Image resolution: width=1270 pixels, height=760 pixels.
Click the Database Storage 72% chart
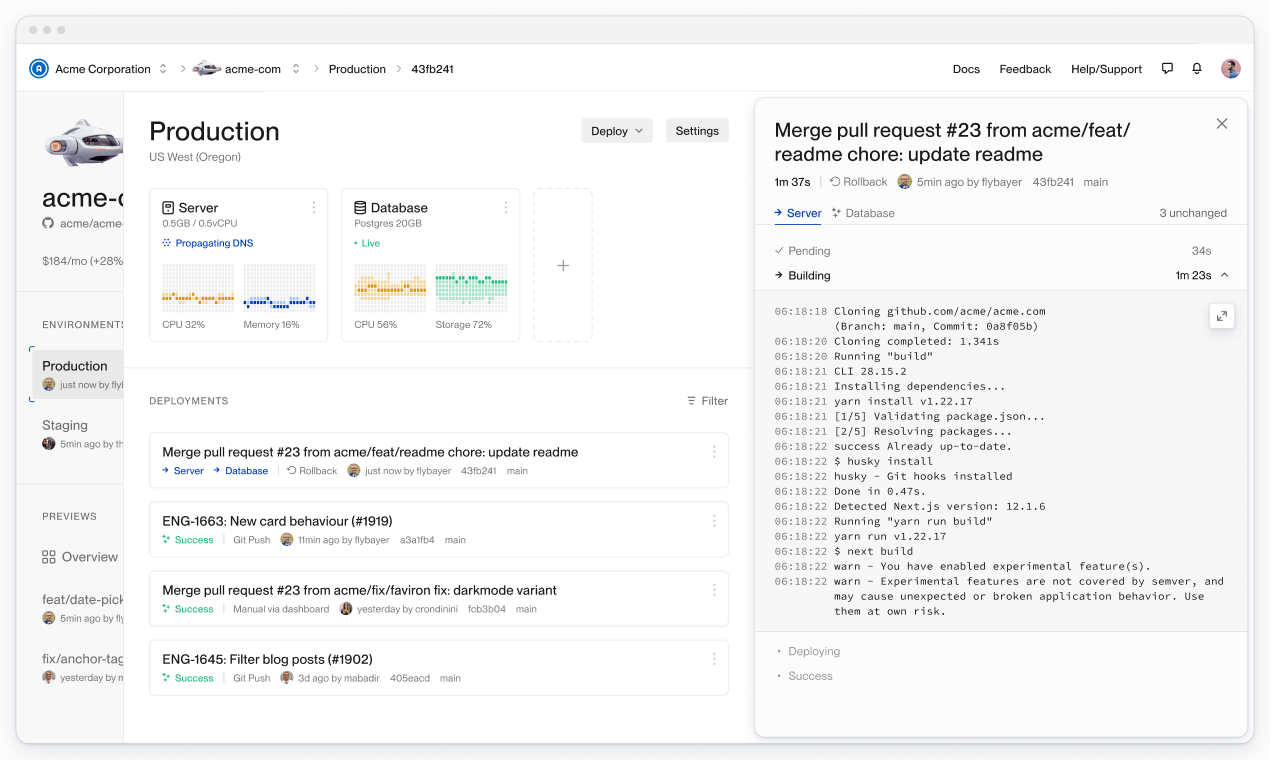click(471, 289)
